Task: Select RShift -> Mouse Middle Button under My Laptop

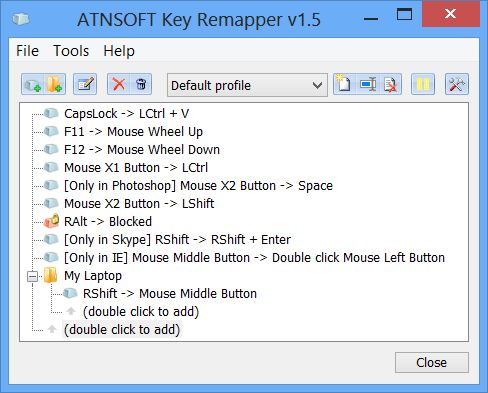Action: [x=170, y=294]
